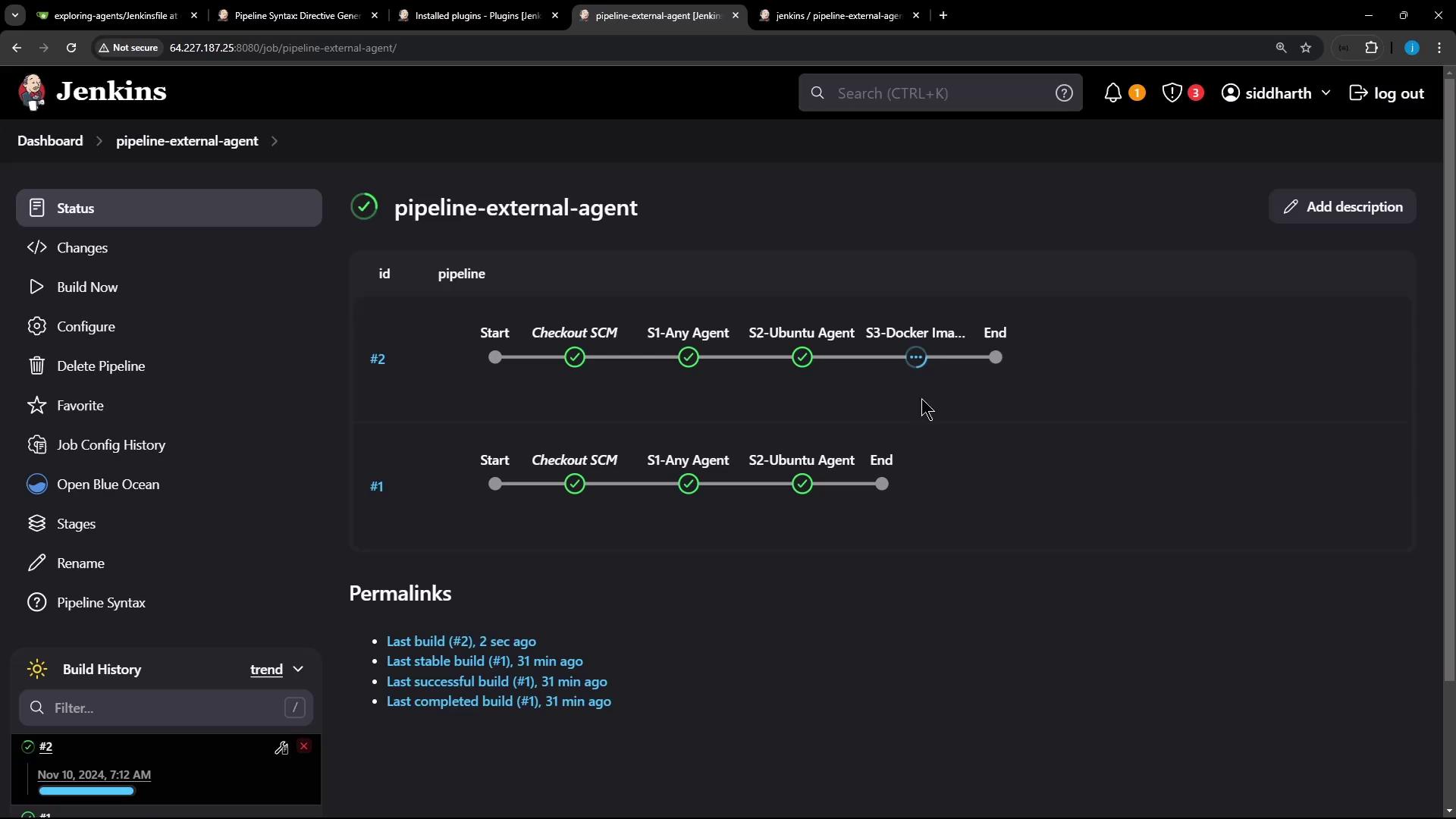Click search help question mark icon
This screenshot has height=819, width=1456.
[x=1064, y=93]
